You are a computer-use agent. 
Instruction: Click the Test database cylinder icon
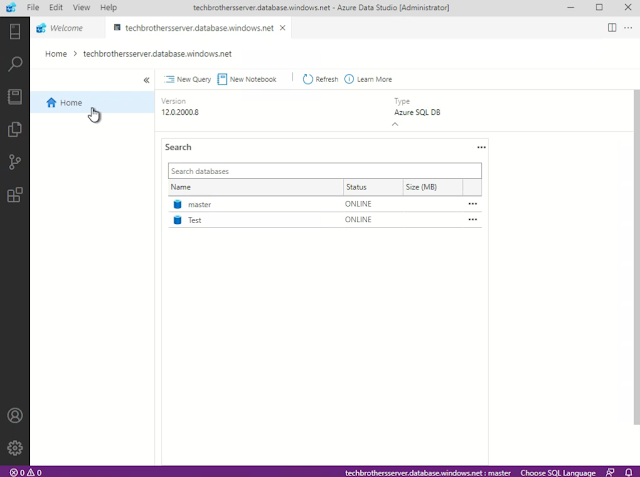pos(177,220)
